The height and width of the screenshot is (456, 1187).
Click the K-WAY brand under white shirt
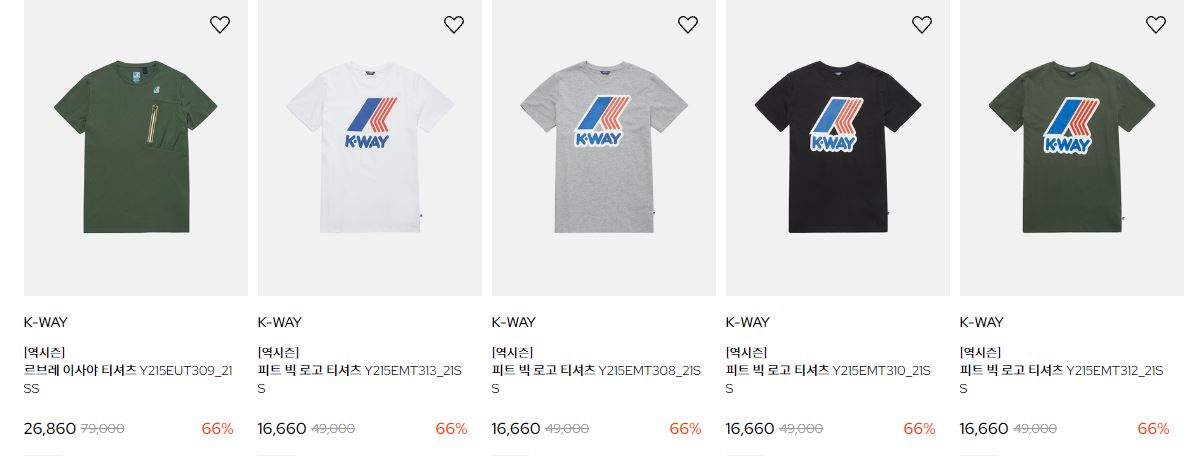(279, 322)
